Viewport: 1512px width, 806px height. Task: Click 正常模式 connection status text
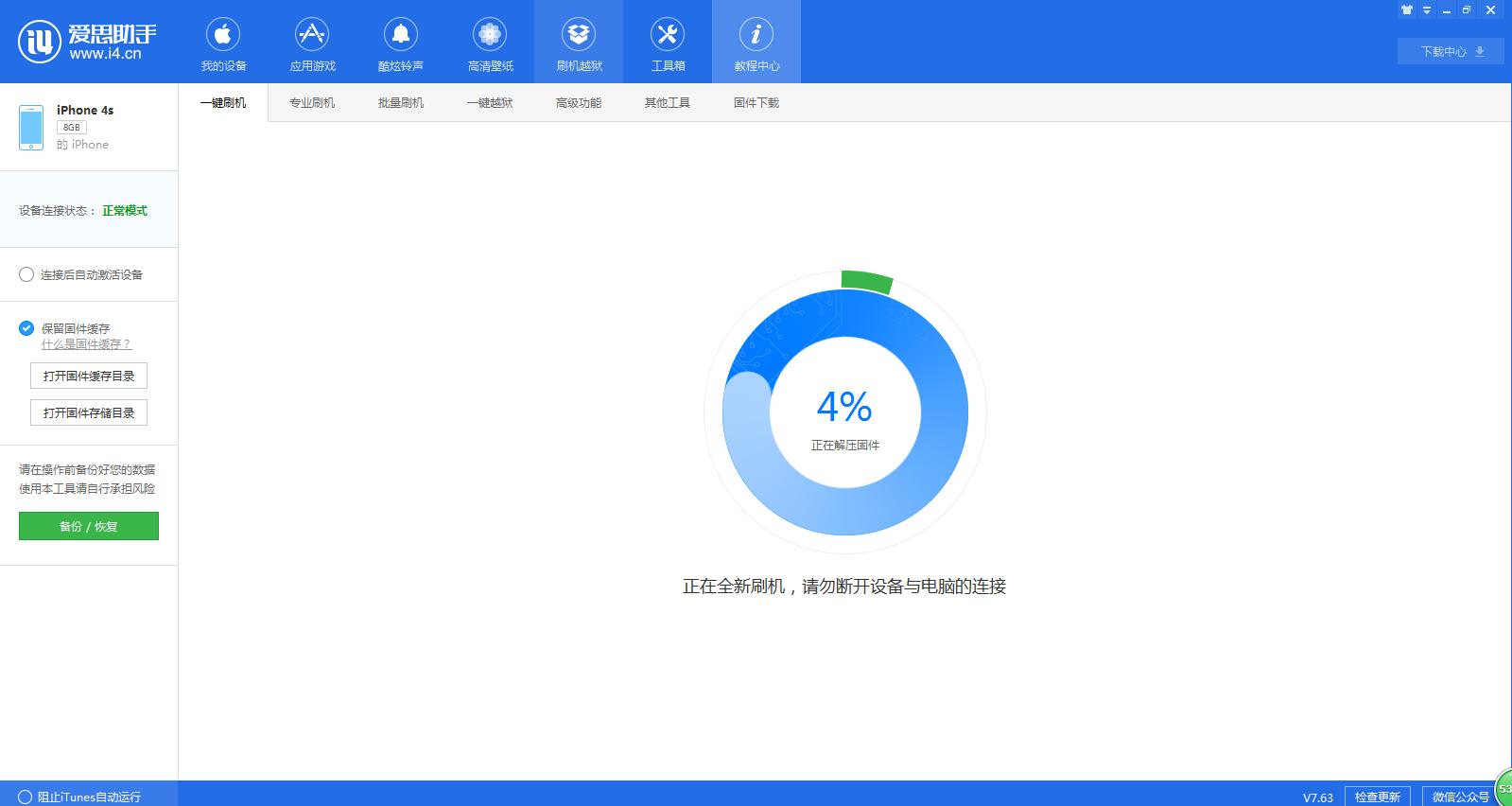pos(125,210)
